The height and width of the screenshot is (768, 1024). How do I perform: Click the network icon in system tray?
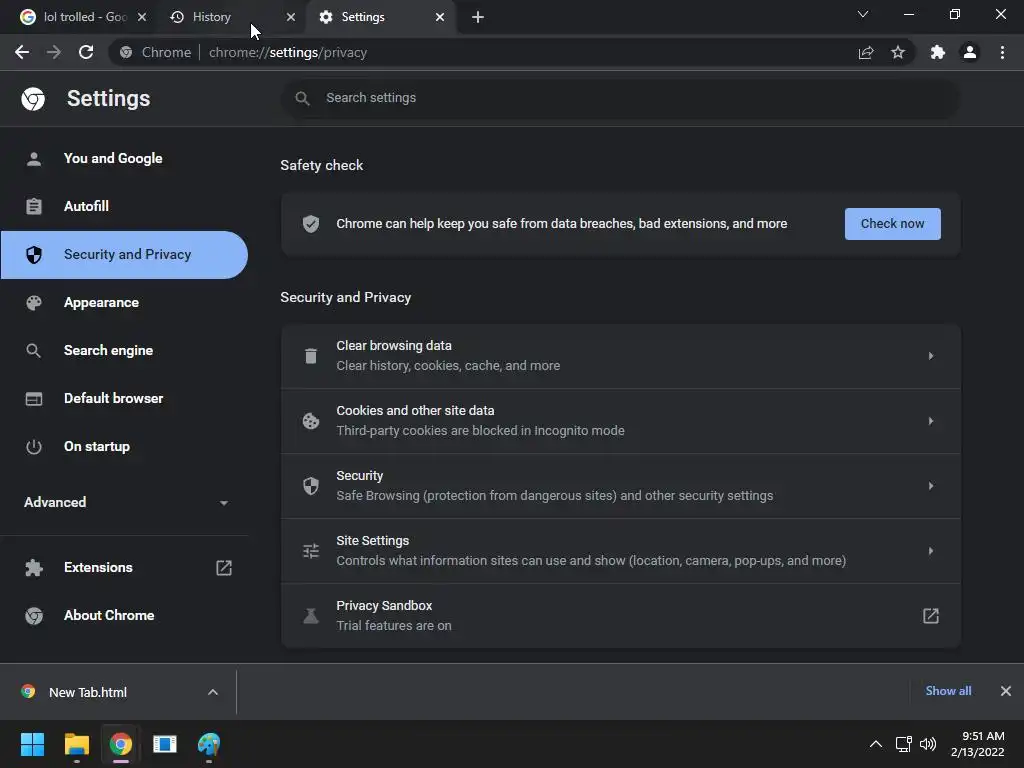click(x=904, y=744)
